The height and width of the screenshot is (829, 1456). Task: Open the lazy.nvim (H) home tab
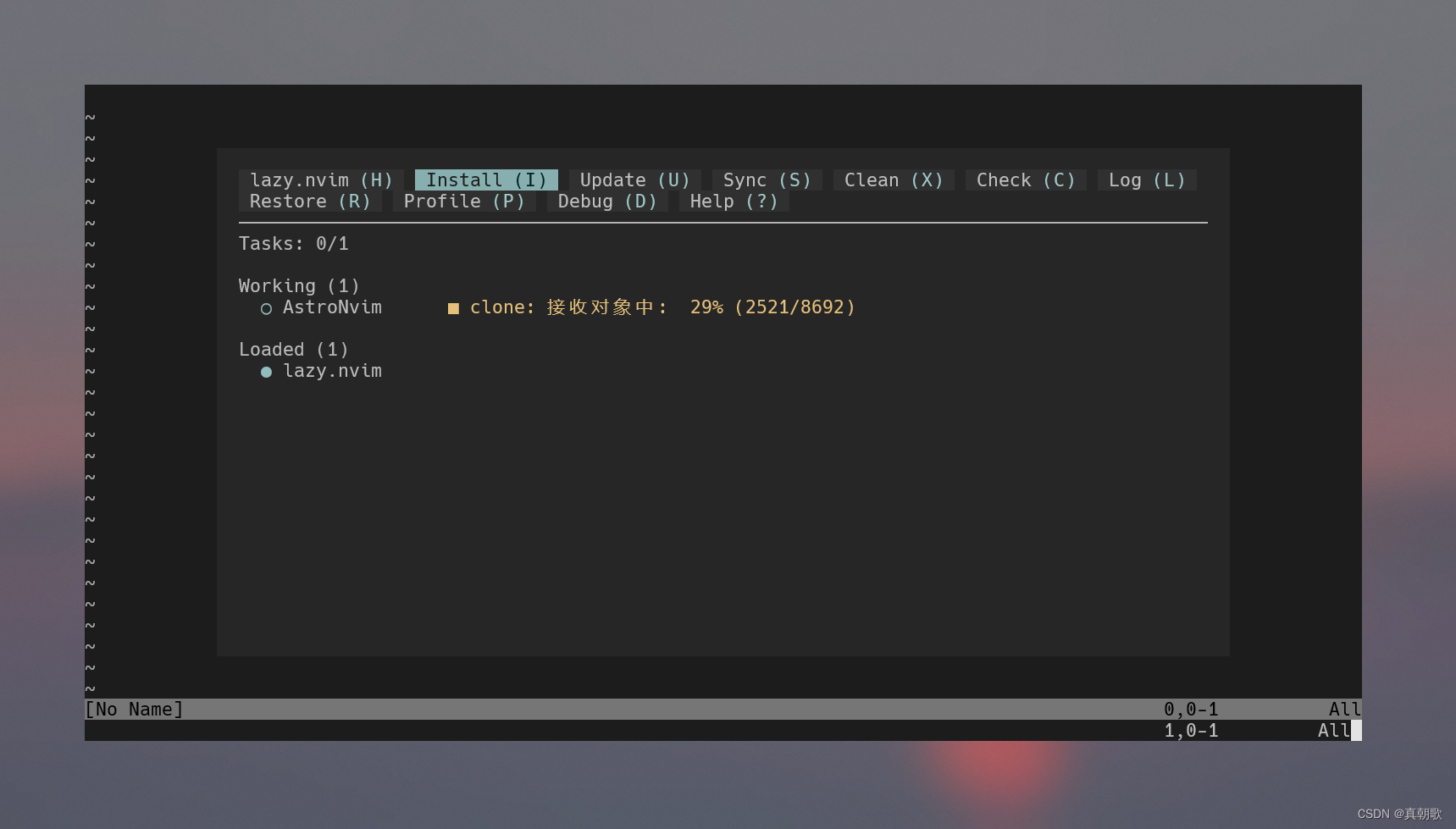tap(321, 180)
